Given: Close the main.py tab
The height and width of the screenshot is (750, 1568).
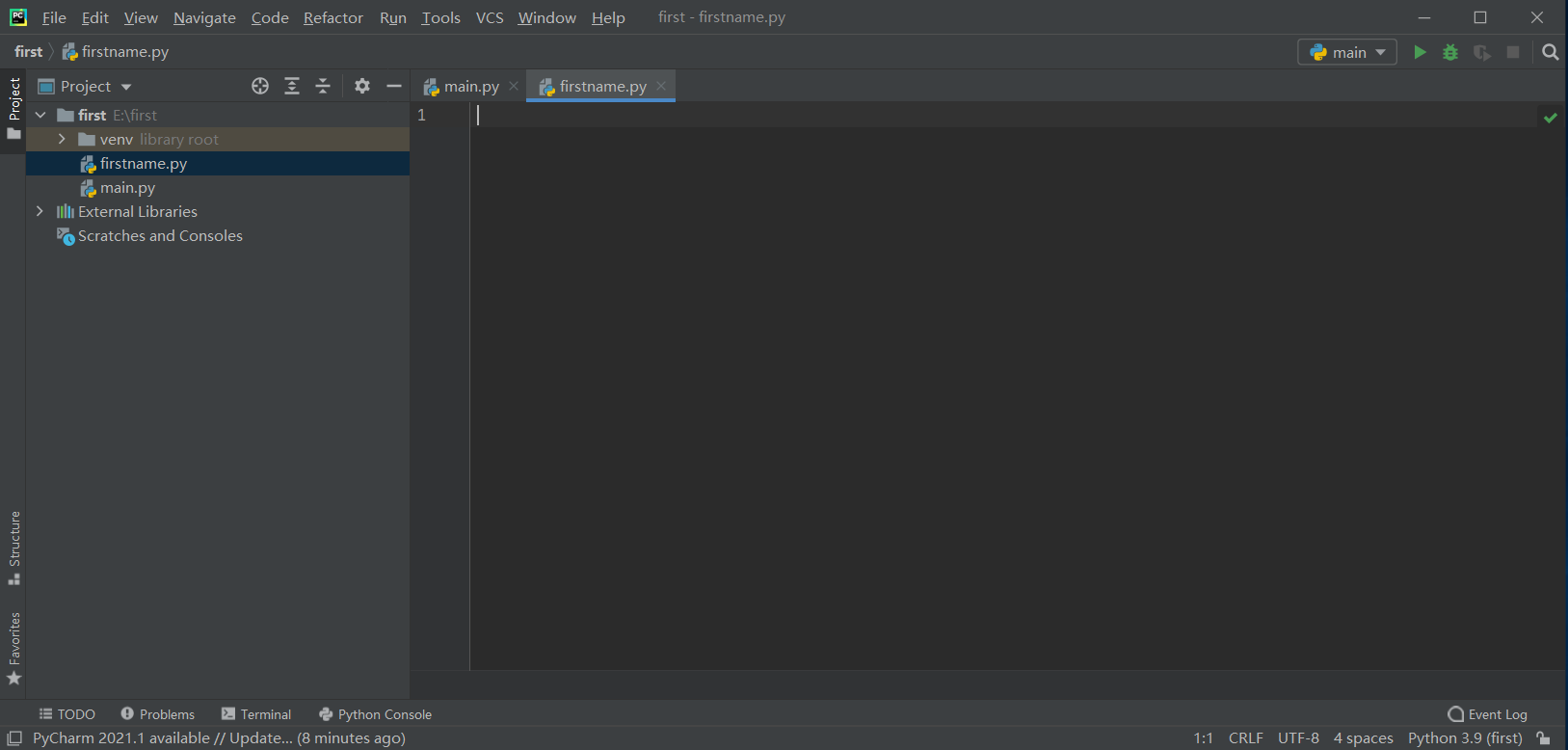Looking at the screenshot, I should (514, 86).
